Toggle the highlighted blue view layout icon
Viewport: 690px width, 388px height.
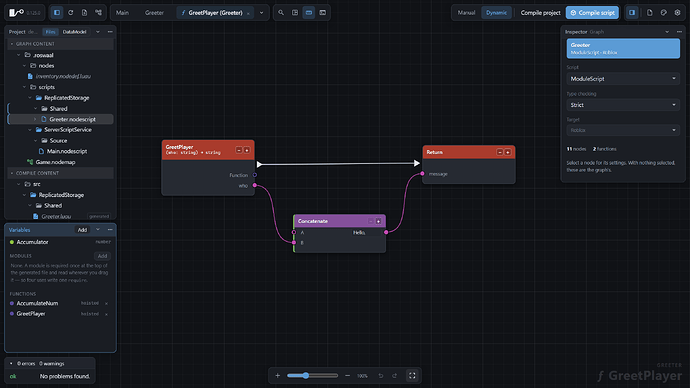[309, 13]
